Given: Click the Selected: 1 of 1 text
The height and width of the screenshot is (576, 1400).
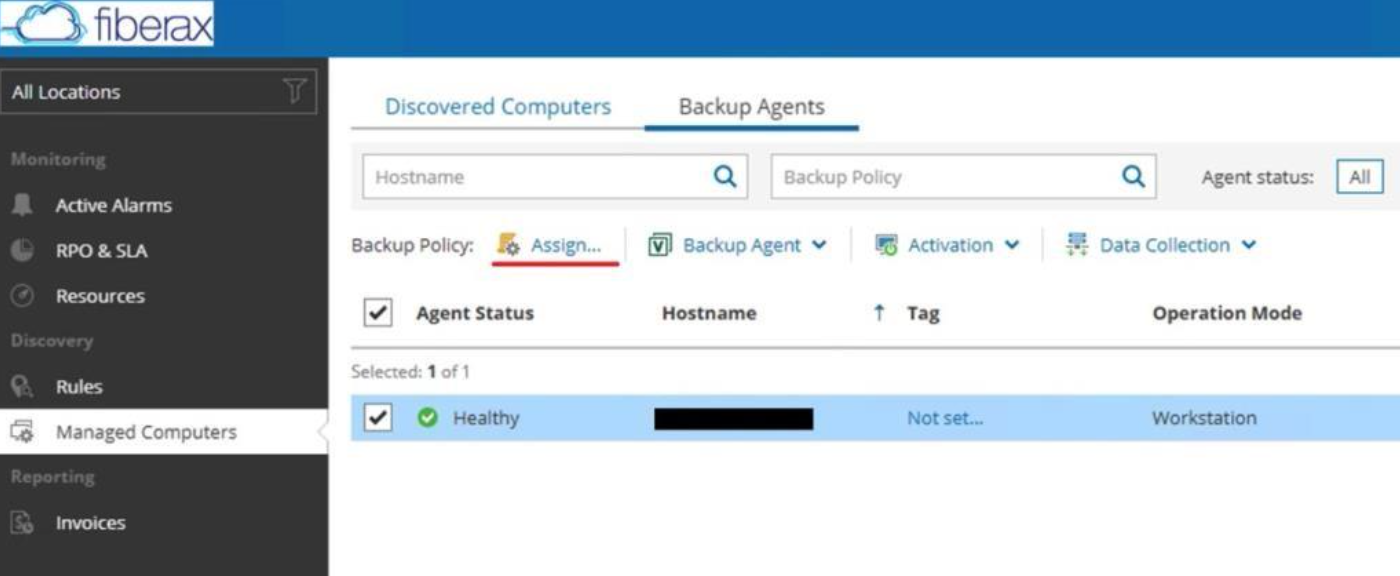Looking at the screenshot, I should 410,372.
